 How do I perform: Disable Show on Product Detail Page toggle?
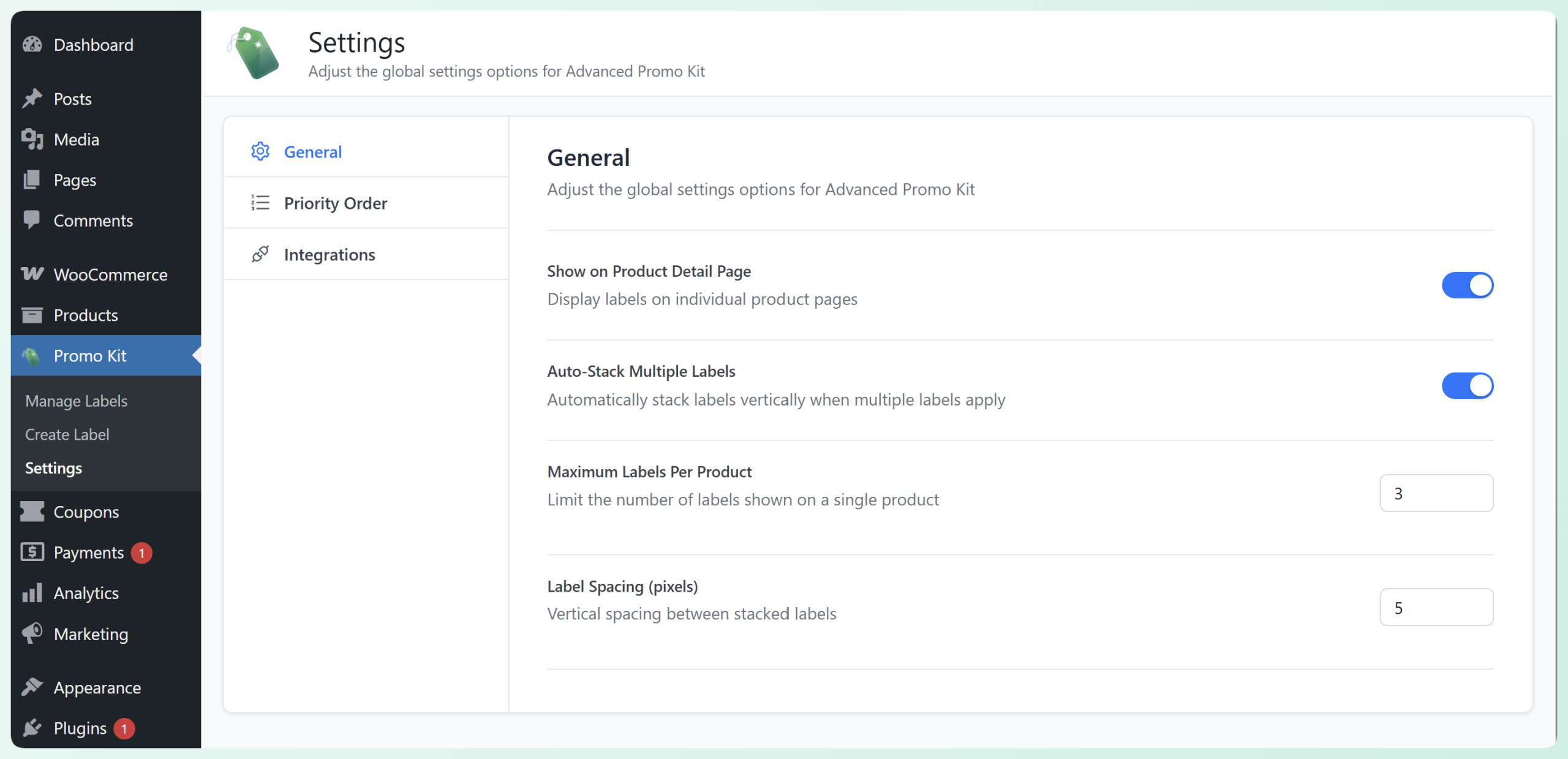click(1467, 285)
